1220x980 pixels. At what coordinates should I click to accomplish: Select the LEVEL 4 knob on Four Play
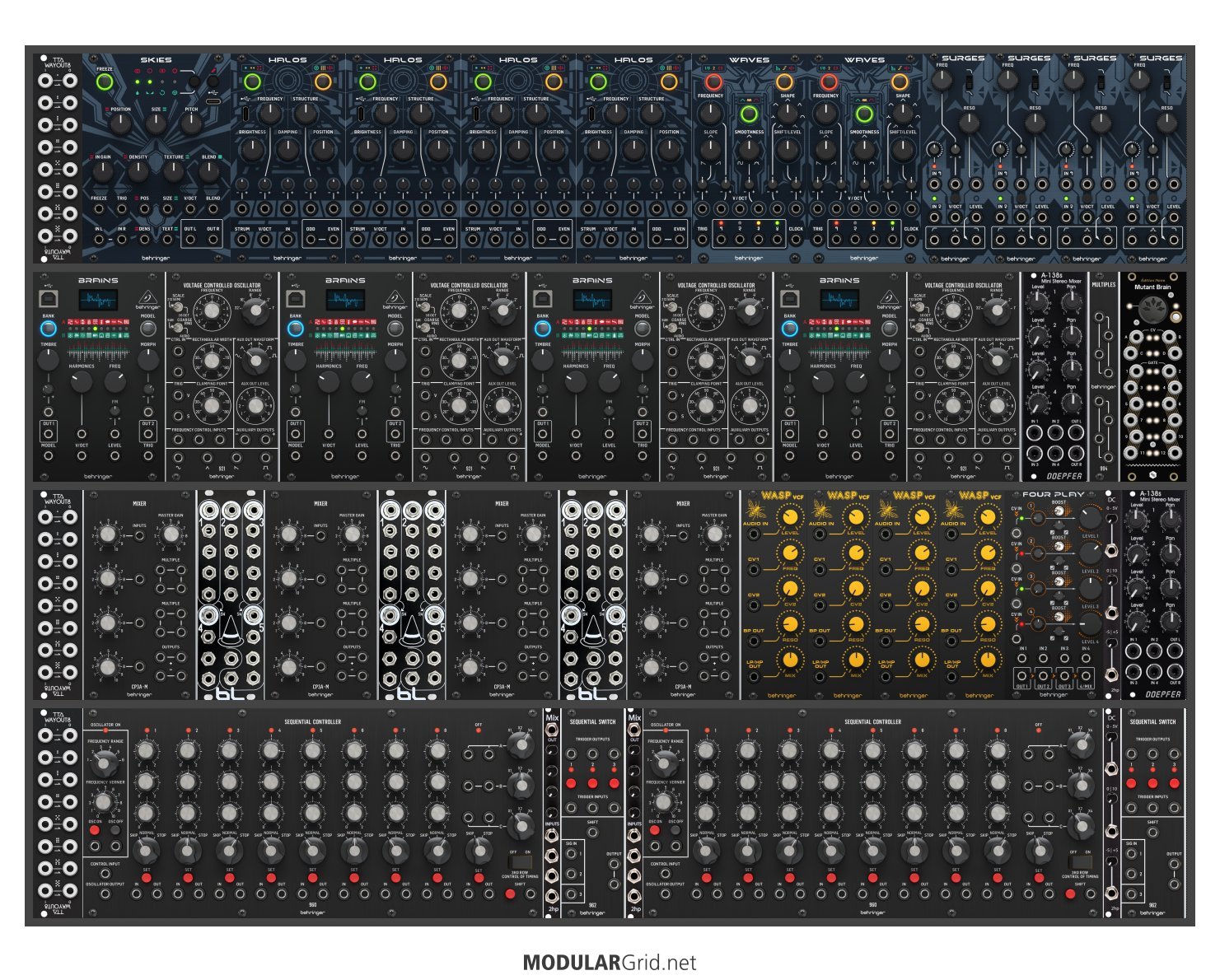pos(1089,623)
